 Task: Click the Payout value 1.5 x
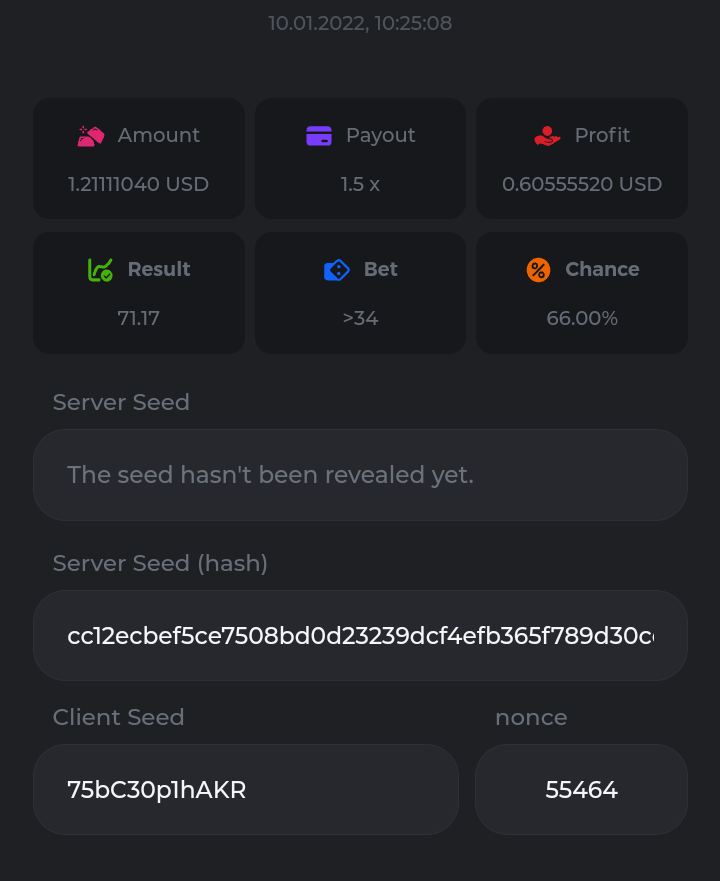pyautogui.click(x=360, y=184)
